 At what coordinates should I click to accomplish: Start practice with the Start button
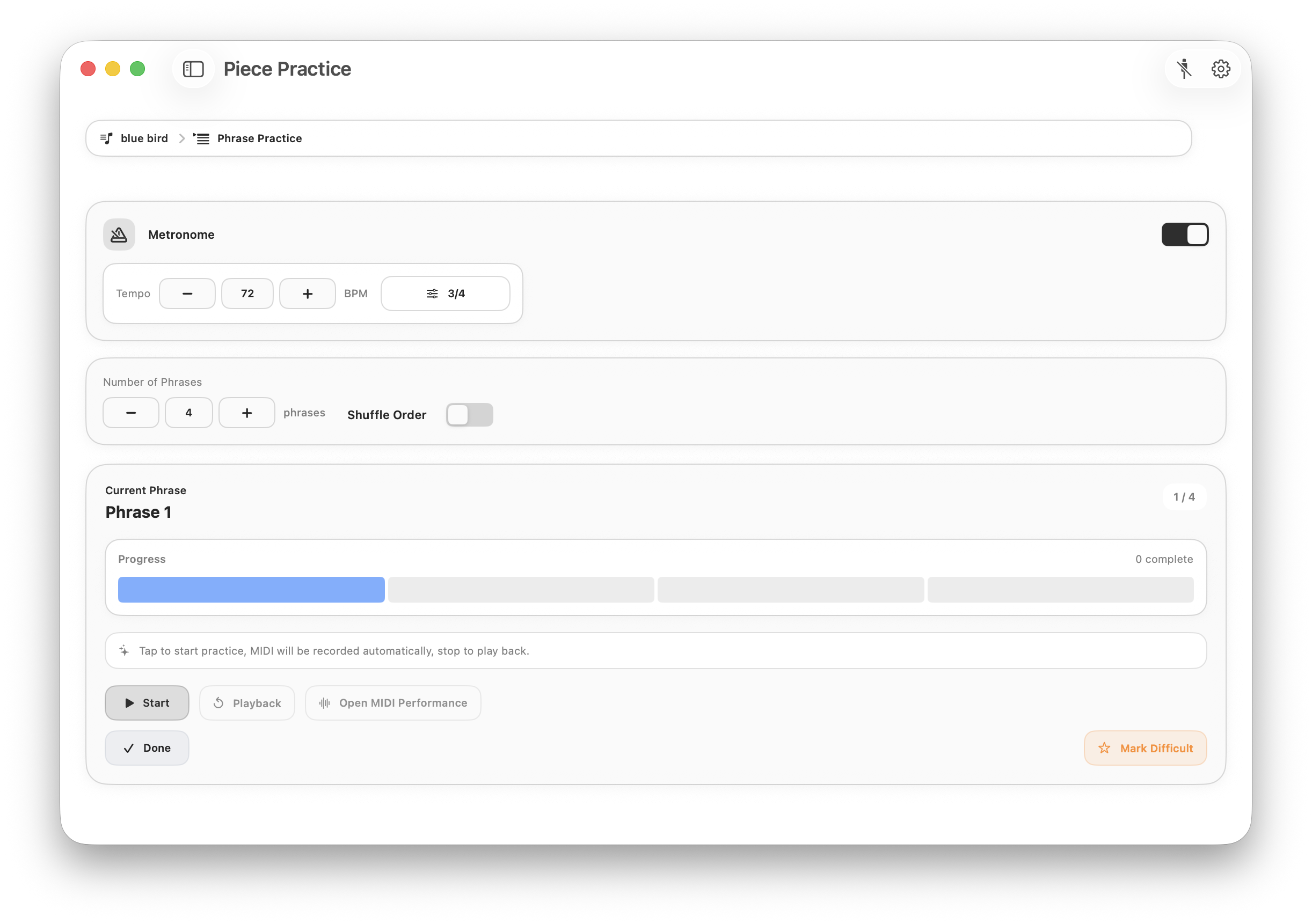pos(147,703)
